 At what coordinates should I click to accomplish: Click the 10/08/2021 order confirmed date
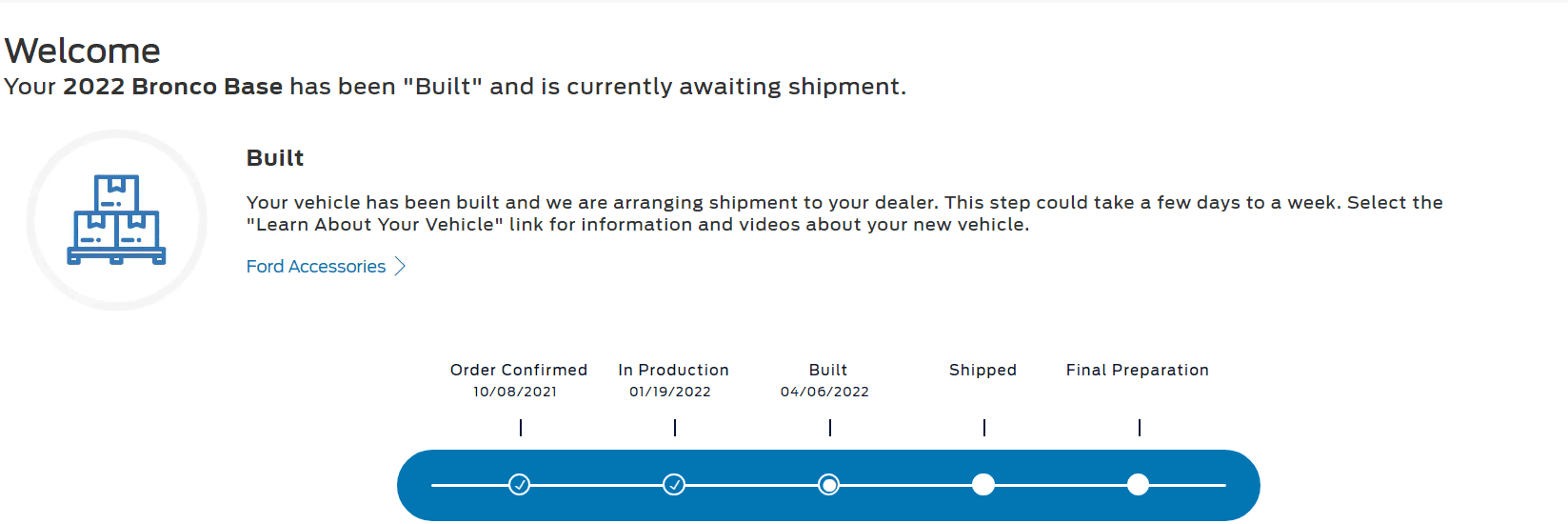(x=515, y=392)
